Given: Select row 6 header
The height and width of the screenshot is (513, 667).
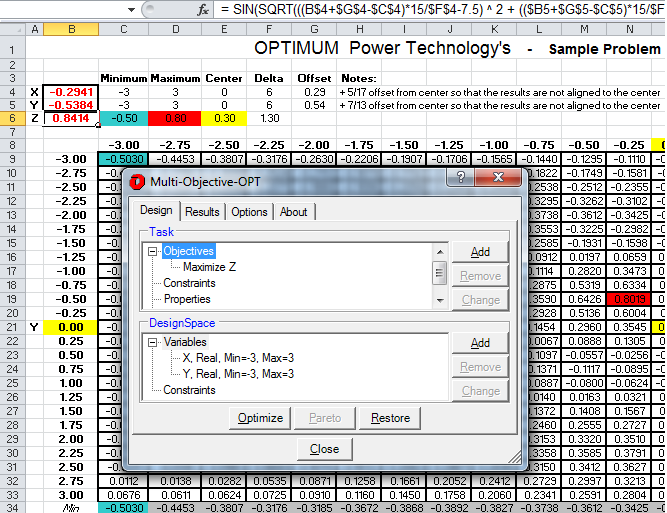Looking at the screenshot, I should pyautogui.click(x=12, y=118).
